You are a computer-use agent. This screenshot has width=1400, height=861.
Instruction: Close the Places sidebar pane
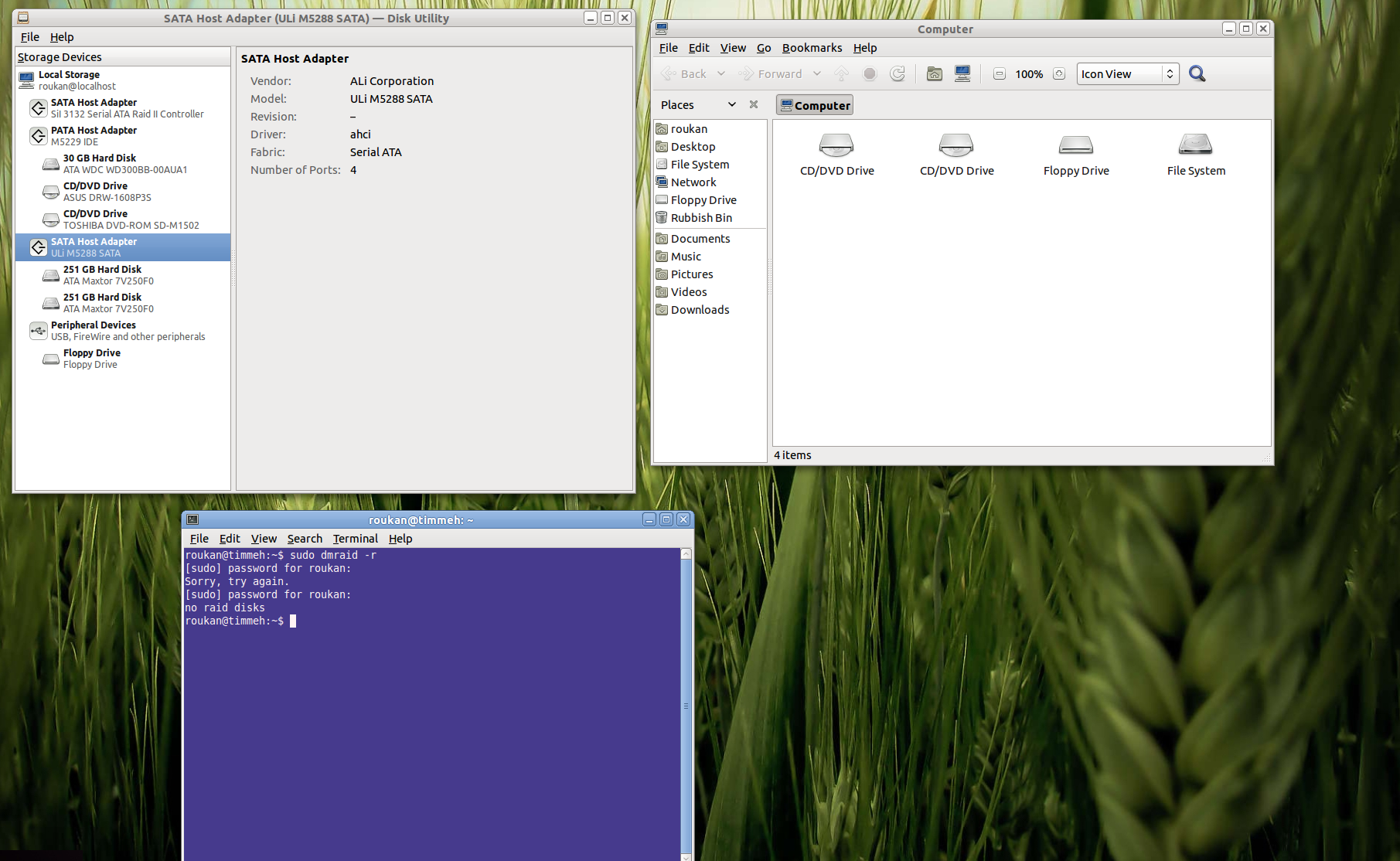click(x=754, y=104)
